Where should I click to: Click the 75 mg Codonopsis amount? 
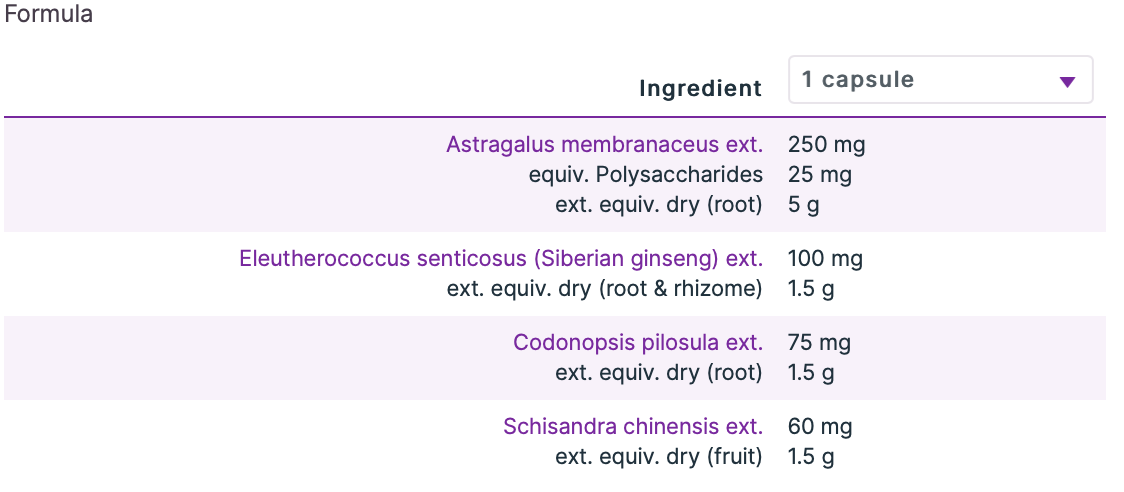[x=819, y=343]
